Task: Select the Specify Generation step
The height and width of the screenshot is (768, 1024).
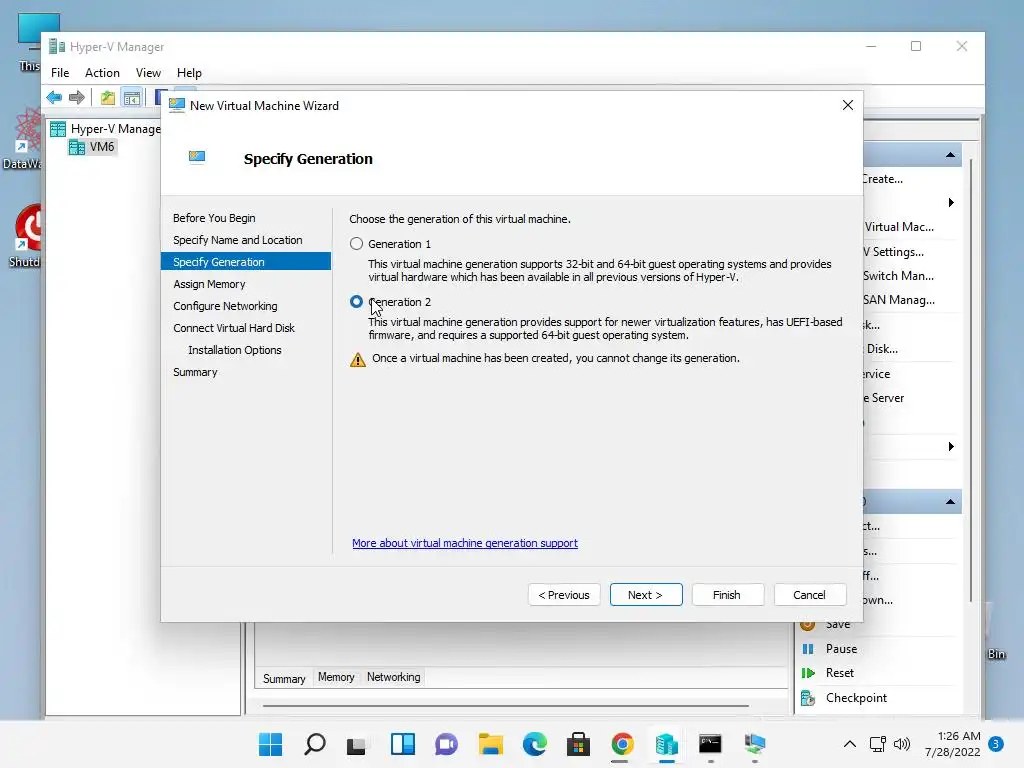Action: [x=246, y=262]
